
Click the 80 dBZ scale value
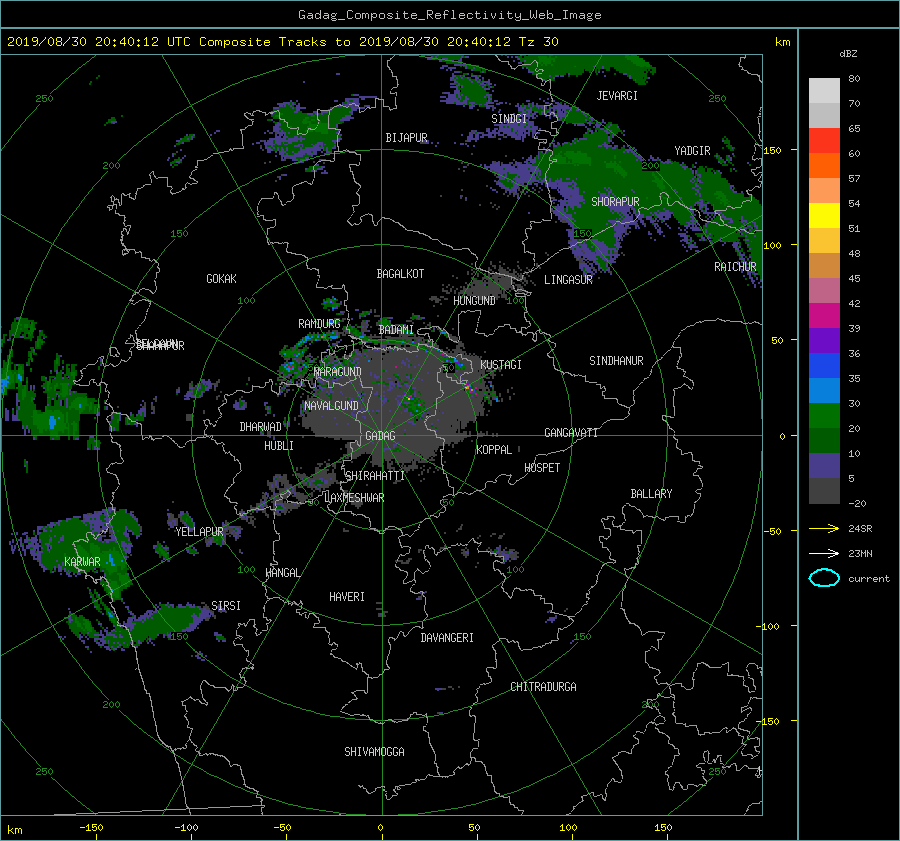point(854,79)
